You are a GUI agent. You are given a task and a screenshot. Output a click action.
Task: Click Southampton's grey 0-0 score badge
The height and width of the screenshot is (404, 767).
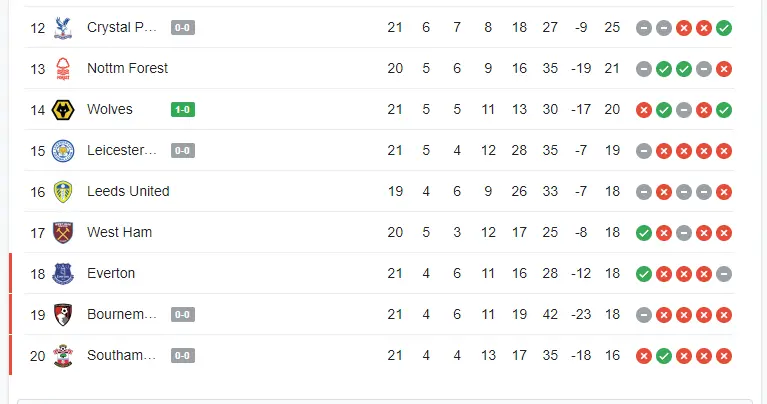point(183,355)
